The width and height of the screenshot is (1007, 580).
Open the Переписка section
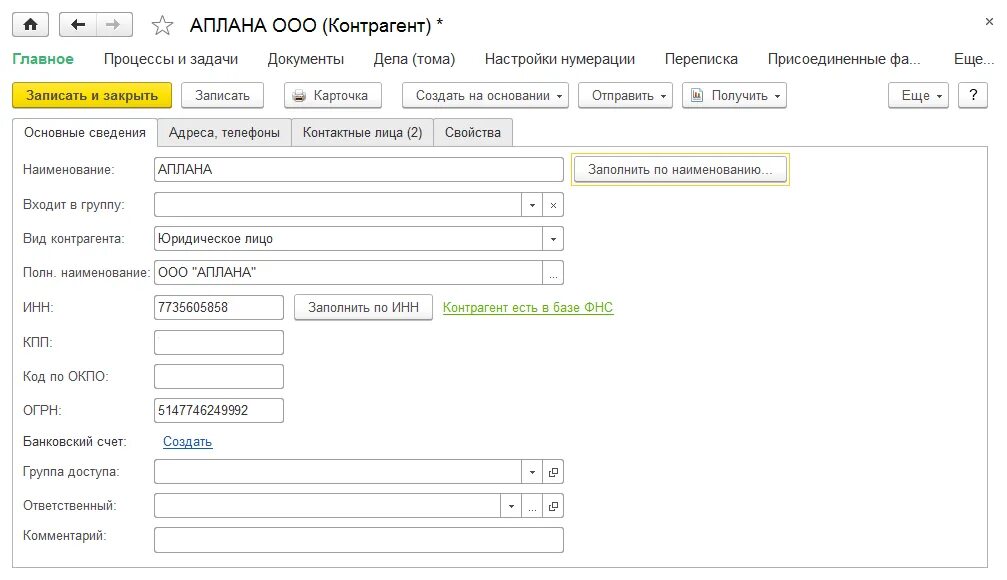(701, 59)
